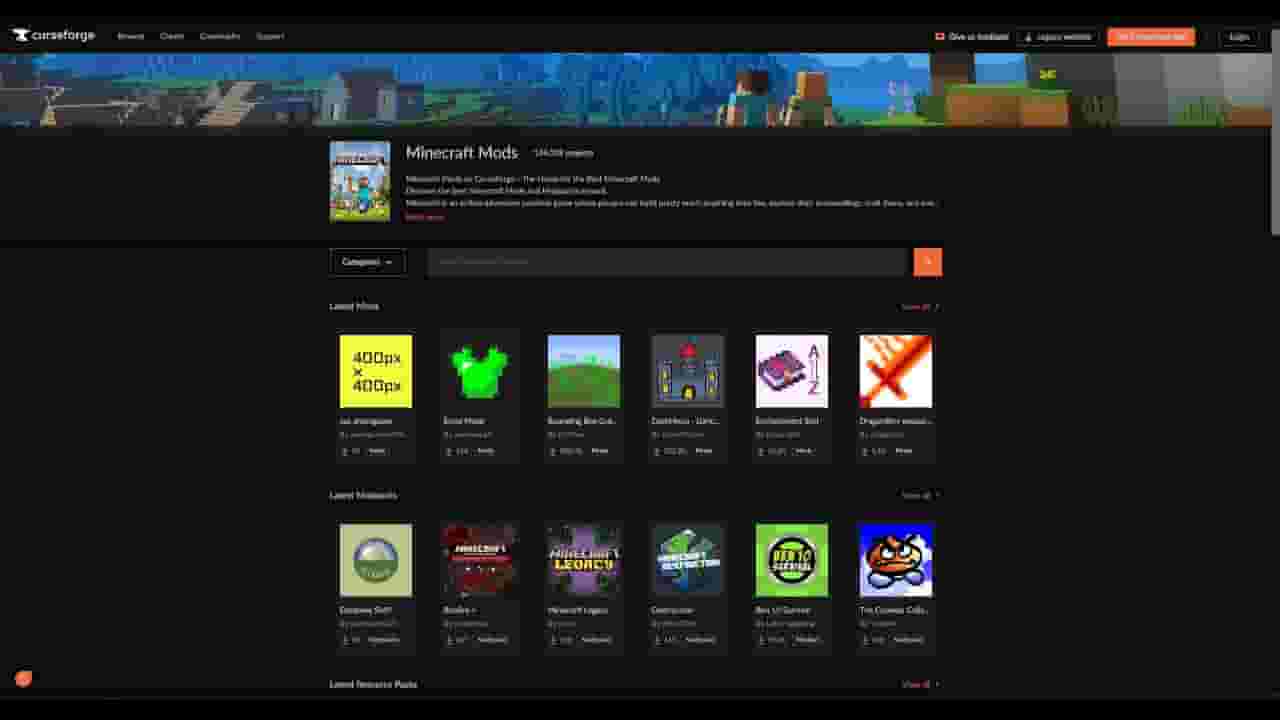Switch to the Legacy website
Image resolution: width=1280 pixels, height=720 pixels.
[1058, 37]
